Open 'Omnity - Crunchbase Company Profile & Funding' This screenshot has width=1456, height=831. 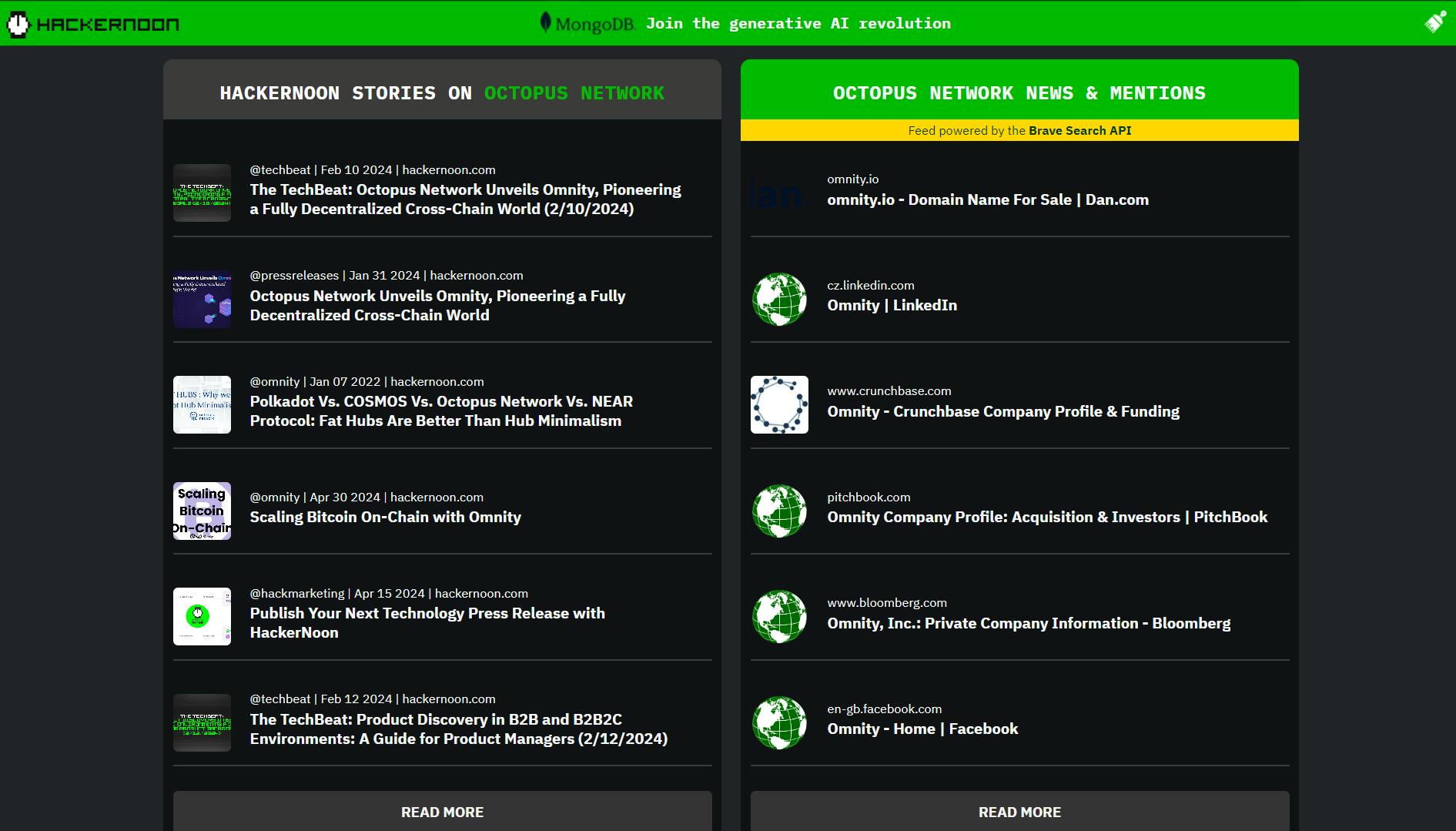pos(1002,412)
